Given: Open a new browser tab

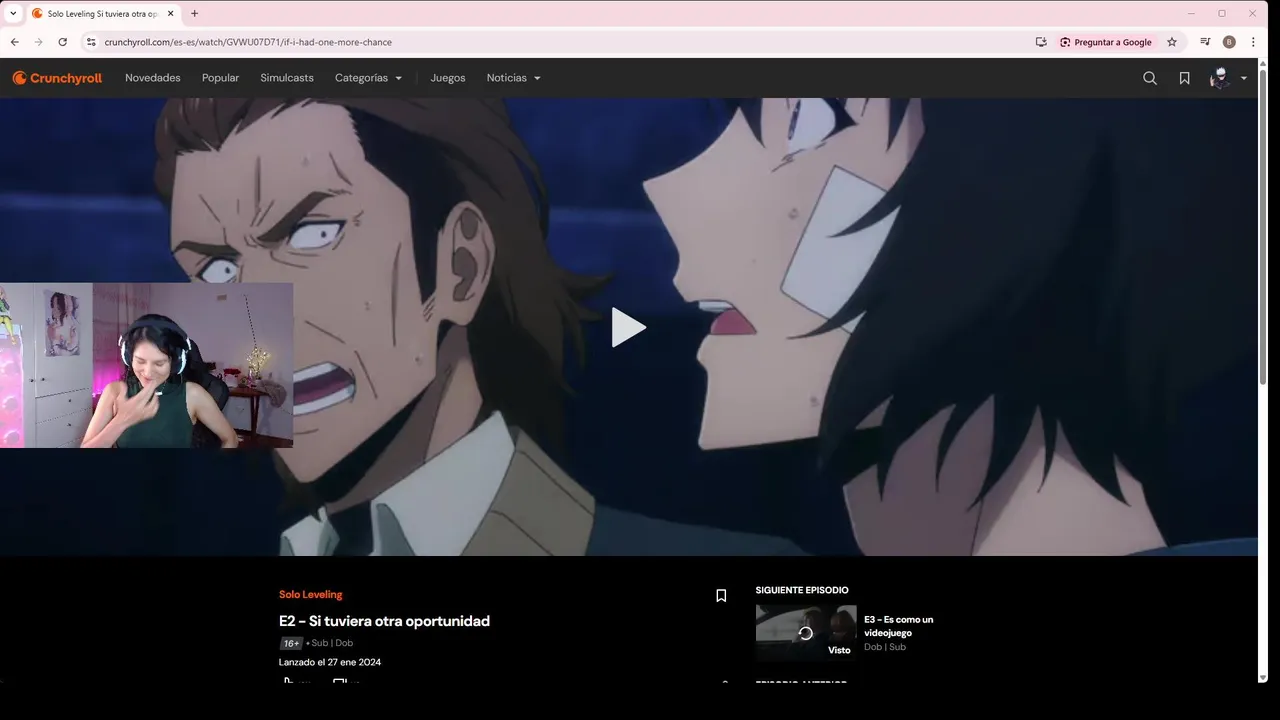Looking at the screenshot, I should tap(194, 14).
